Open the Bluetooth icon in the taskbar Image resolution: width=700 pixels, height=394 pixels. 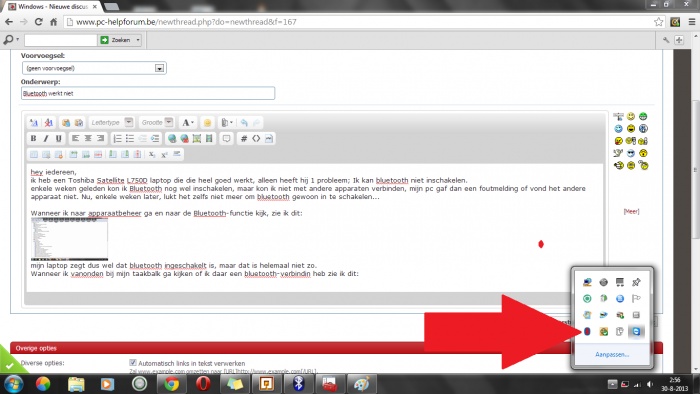point(298,383)
